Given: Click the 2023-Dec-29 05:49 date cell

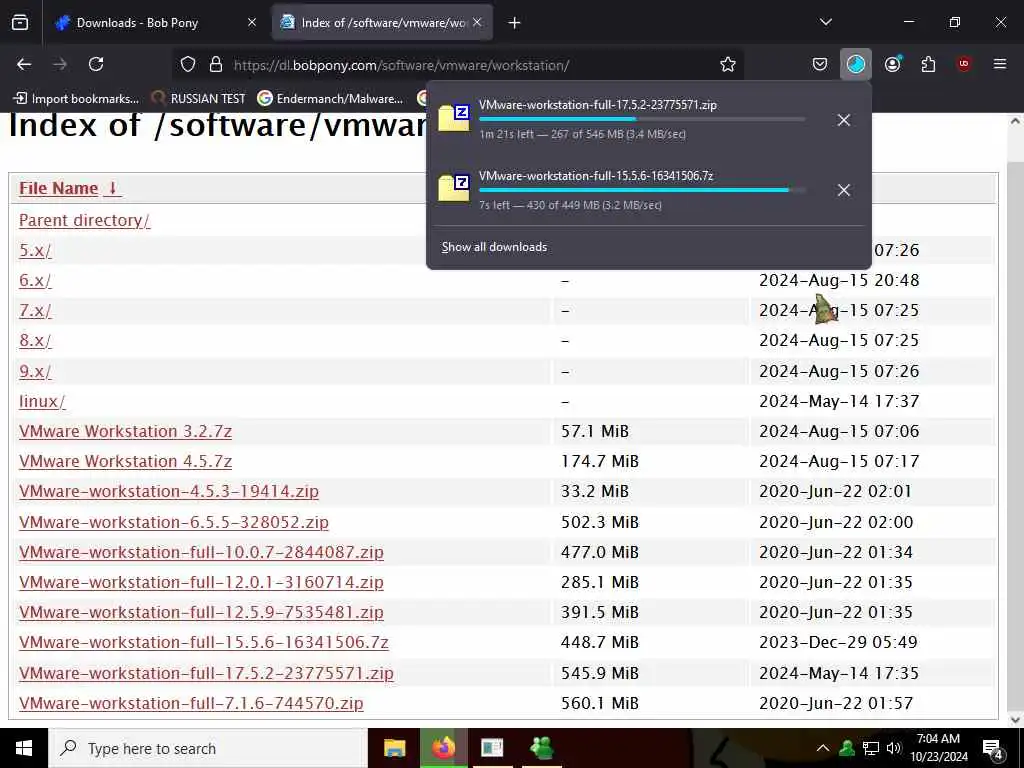Looking at the screenshot, I should click(x=838, y=642).
